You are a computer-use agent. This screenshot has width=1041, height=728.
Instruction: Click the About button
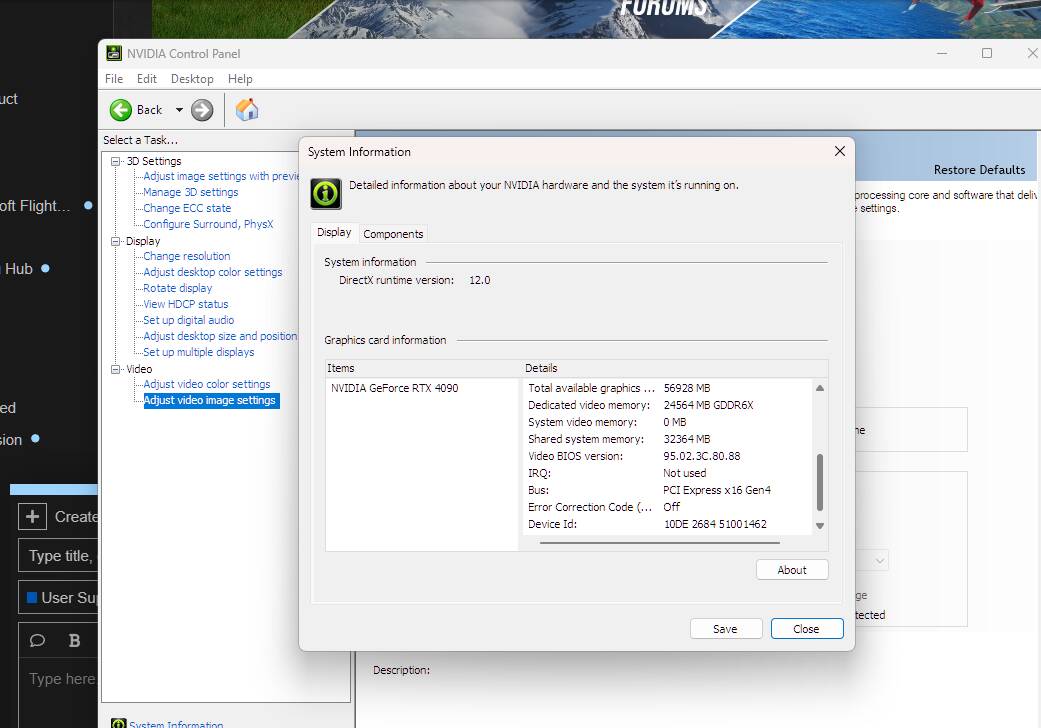(x=791, y=569)
